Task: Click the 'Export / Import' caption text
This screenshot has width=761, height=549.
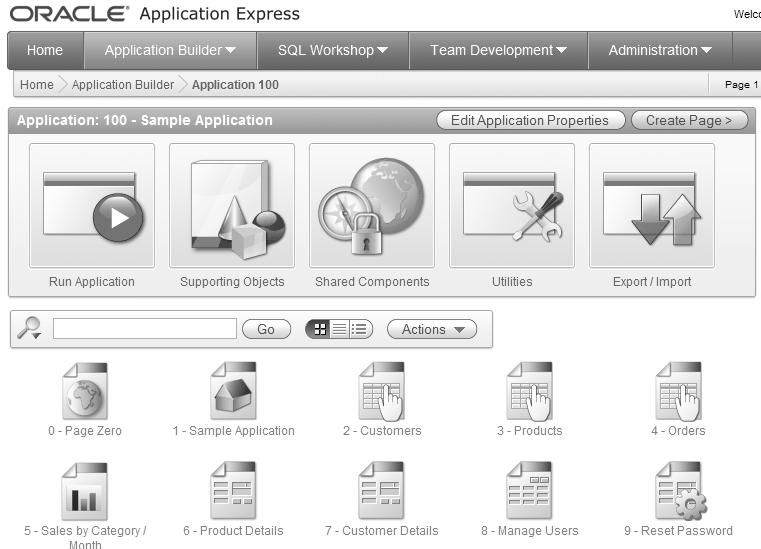Action: pyautogui.click(x=652, y=282)
